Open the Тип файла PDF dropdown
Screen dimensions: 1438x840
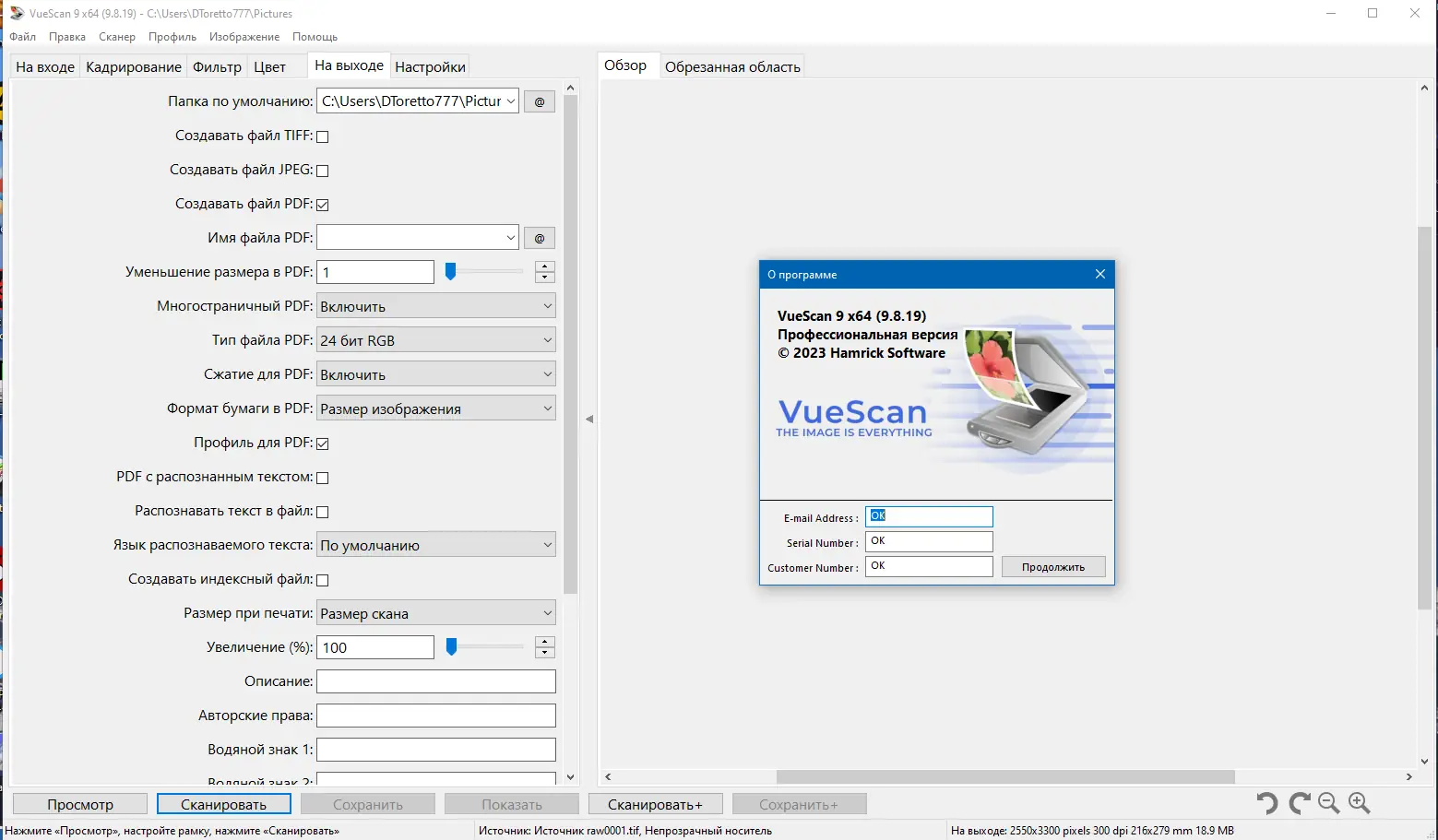(x=435, y=339)
